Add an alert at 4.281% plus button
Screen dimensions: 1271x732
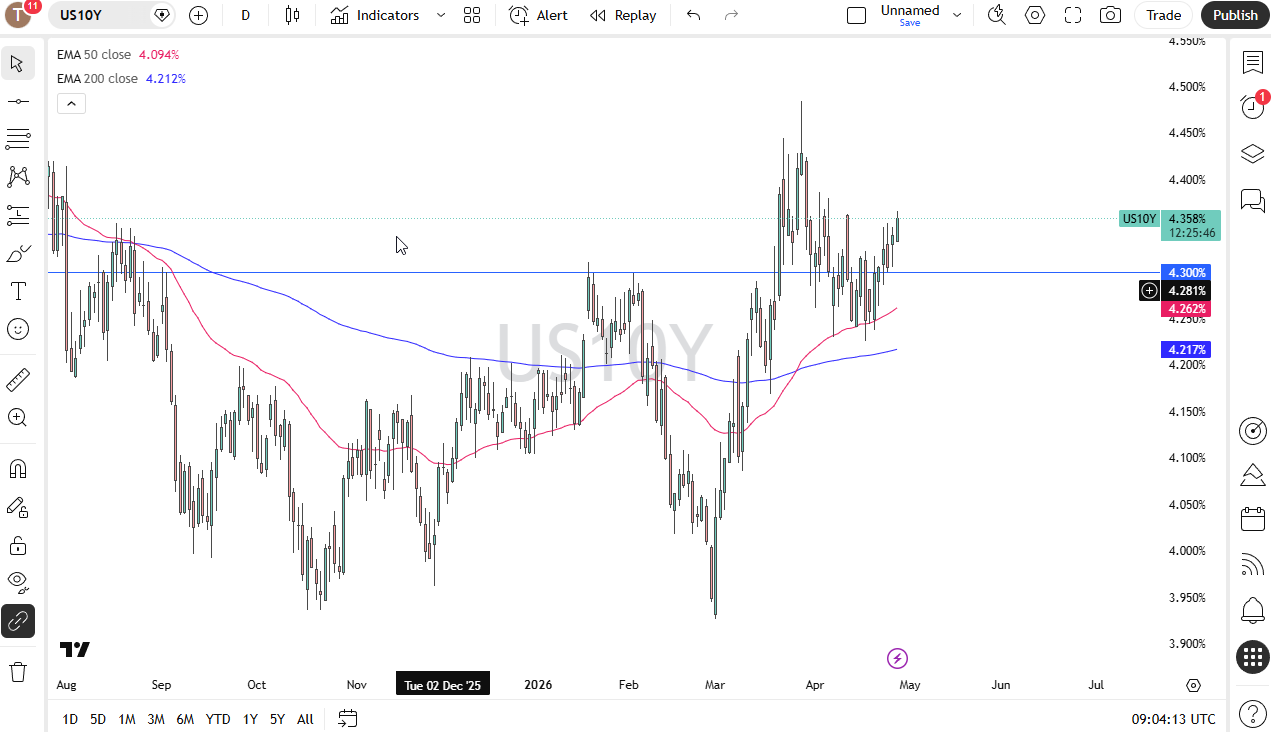1150,291
